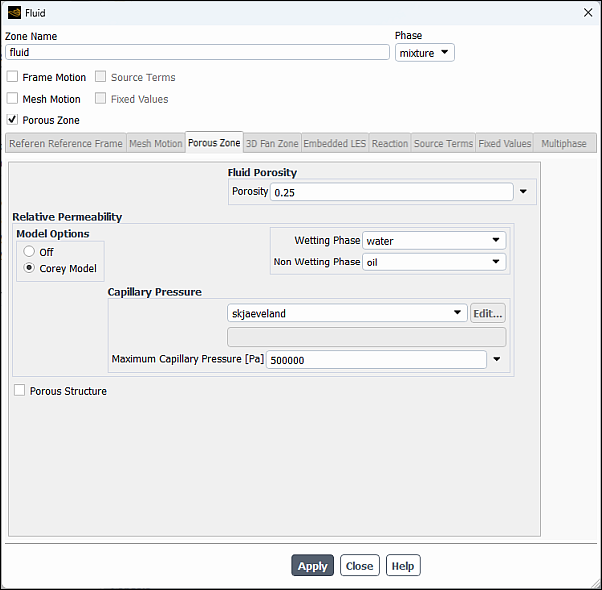
Task: Switch to the 3D Fan Zone tab
Action: pyautogui.click(x=272, y=144)
